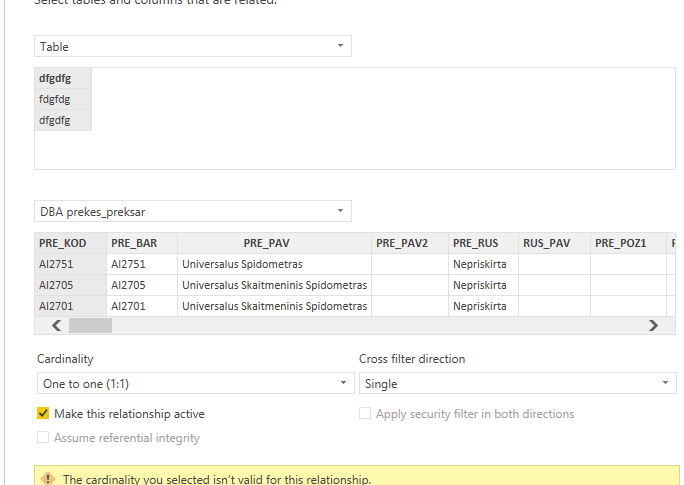Open the DBA prekes_preksar table dropdown
This screenshot has width=684, height=485.
point(193,212)
